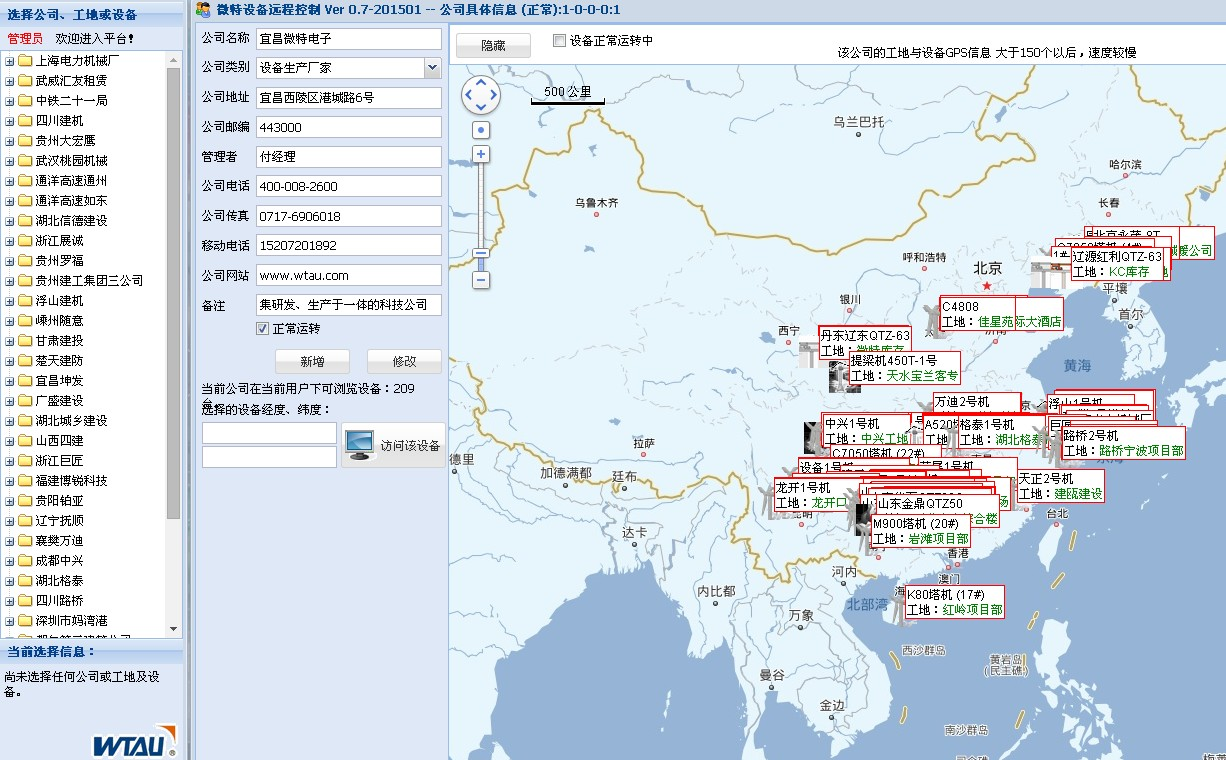
Task: Focus the 公司名称 input field
Action: click(x=348, y=38)
